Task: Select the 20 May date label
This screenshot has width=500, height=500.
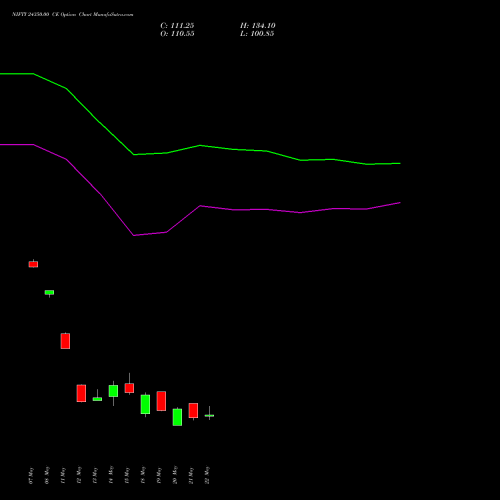Action: pyautogui.click(x=175, y=476)
